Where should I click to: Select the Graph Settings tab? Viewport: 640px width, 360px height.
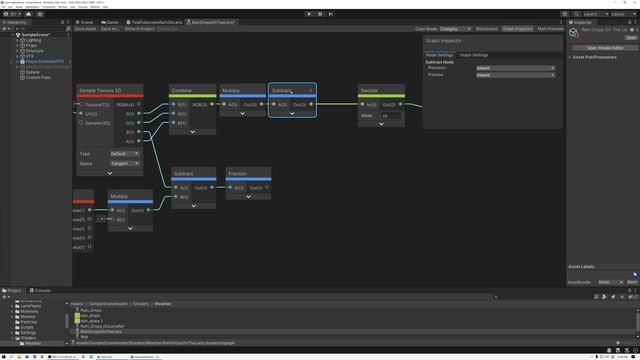(473, 55)
